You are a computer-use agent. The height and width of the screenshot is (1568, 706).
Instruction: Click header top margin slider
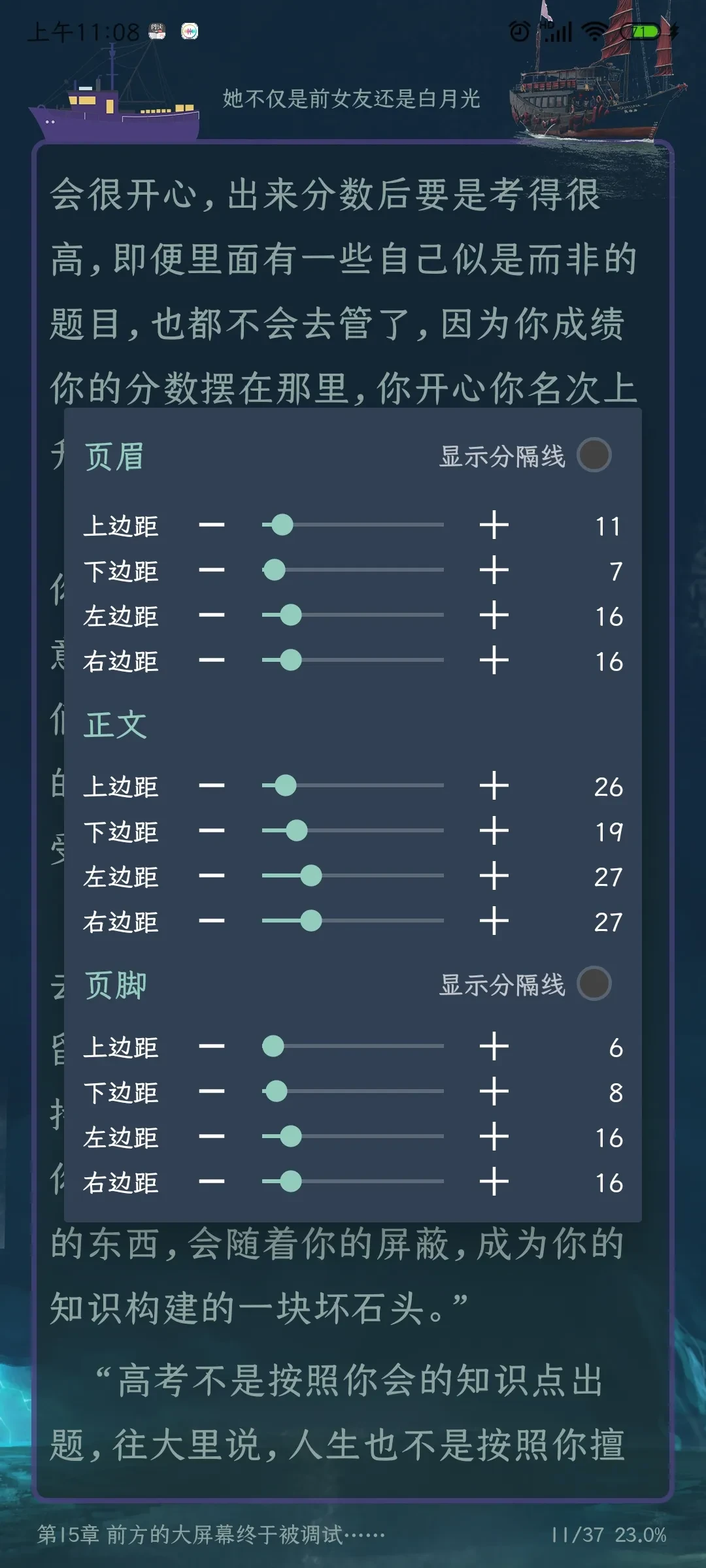coord(353,525)
